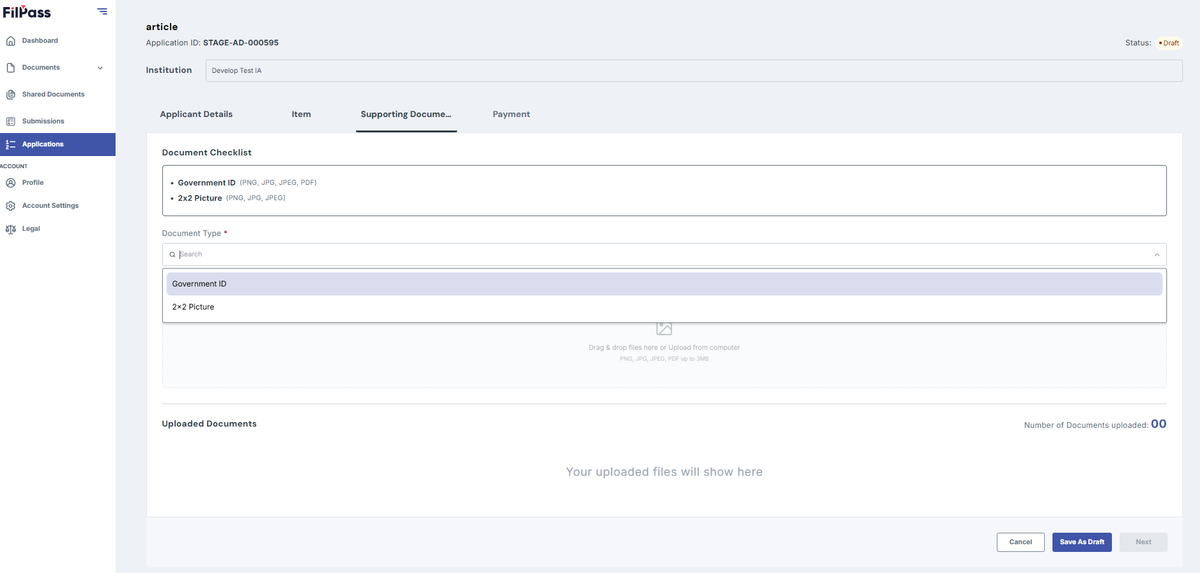Click the FilPass logo
Screen dimensions: 1200x573
[26, 12]
